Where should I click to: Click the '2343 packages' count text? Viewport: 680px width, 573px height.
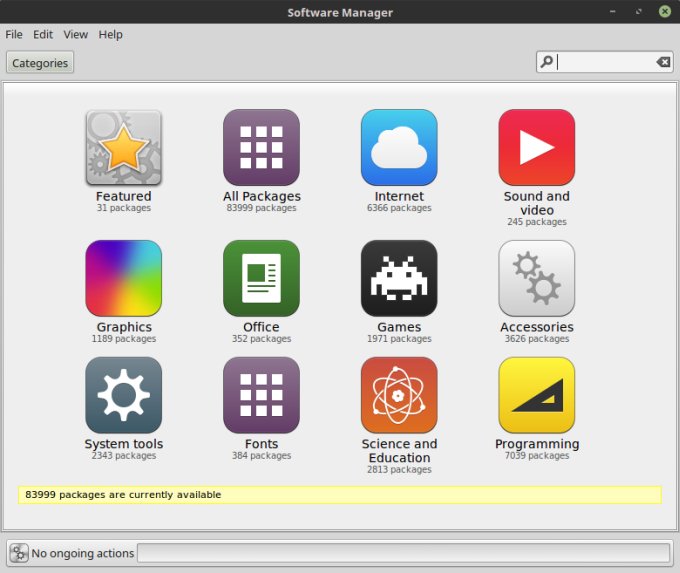tap(124, 455)
